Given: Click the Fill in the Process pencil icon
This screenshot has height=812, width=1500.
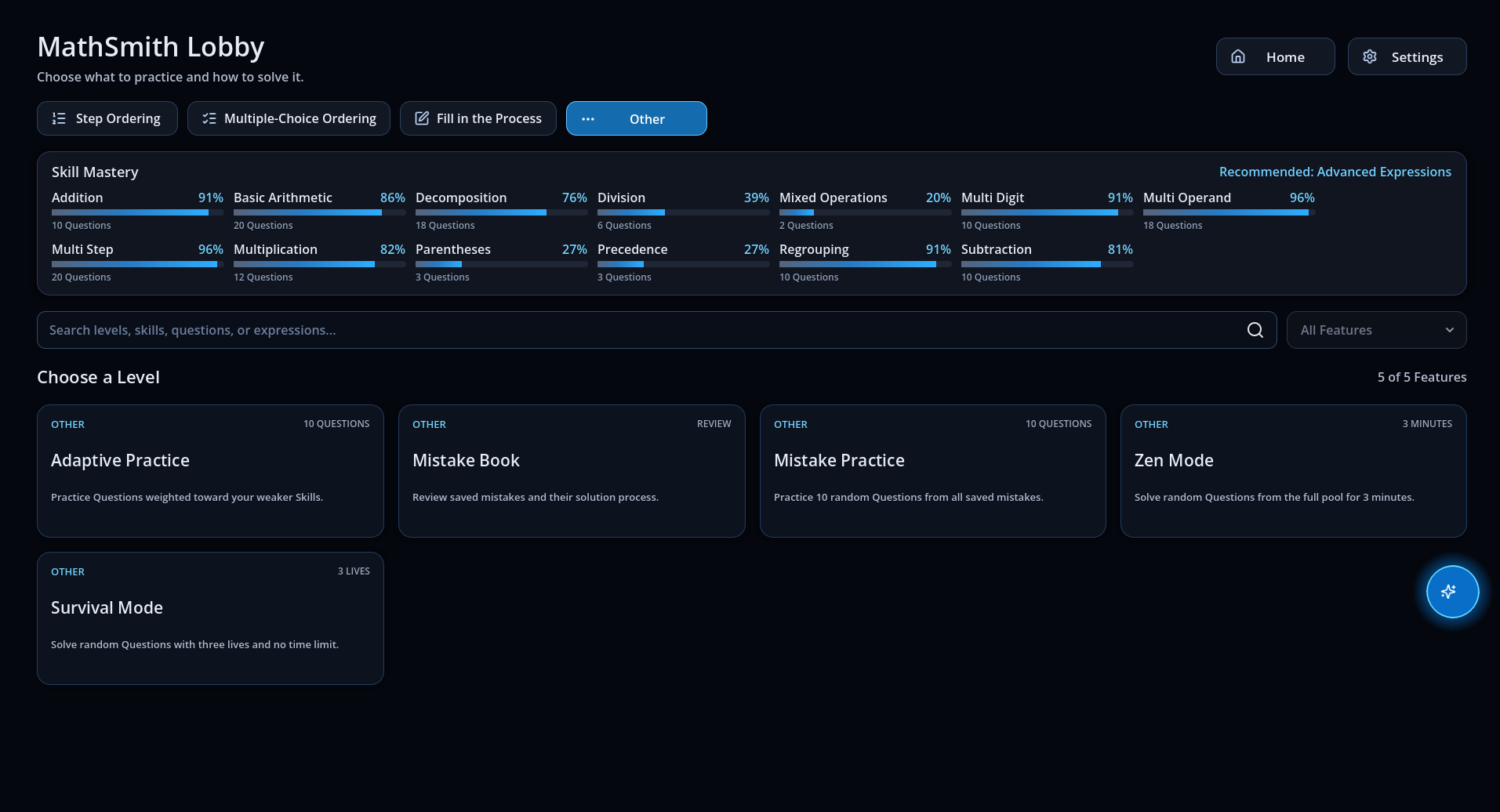Looking at the screenshot, I should pos(422,118).
